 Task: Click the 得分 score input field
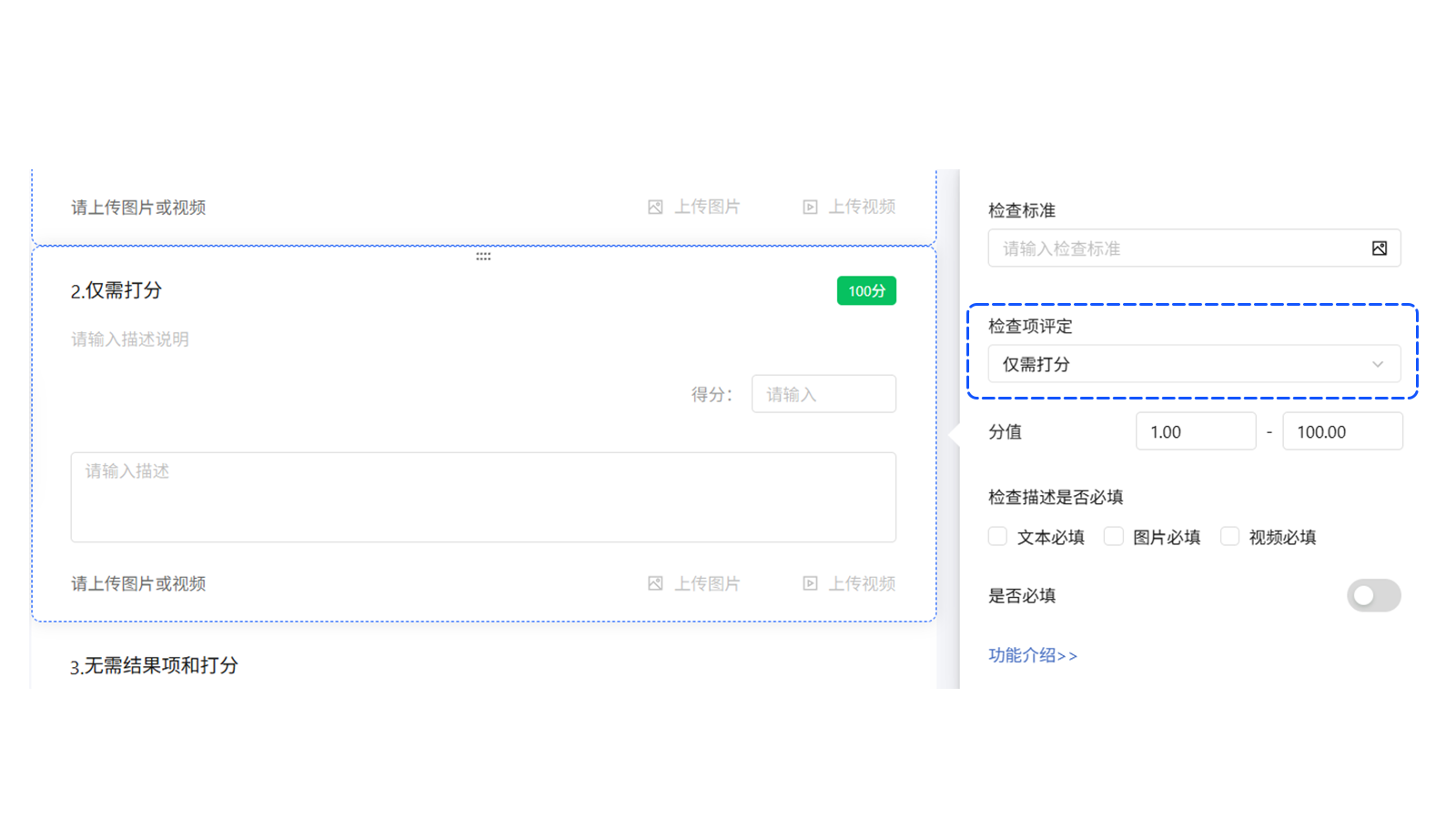click(x=823, y=393)
